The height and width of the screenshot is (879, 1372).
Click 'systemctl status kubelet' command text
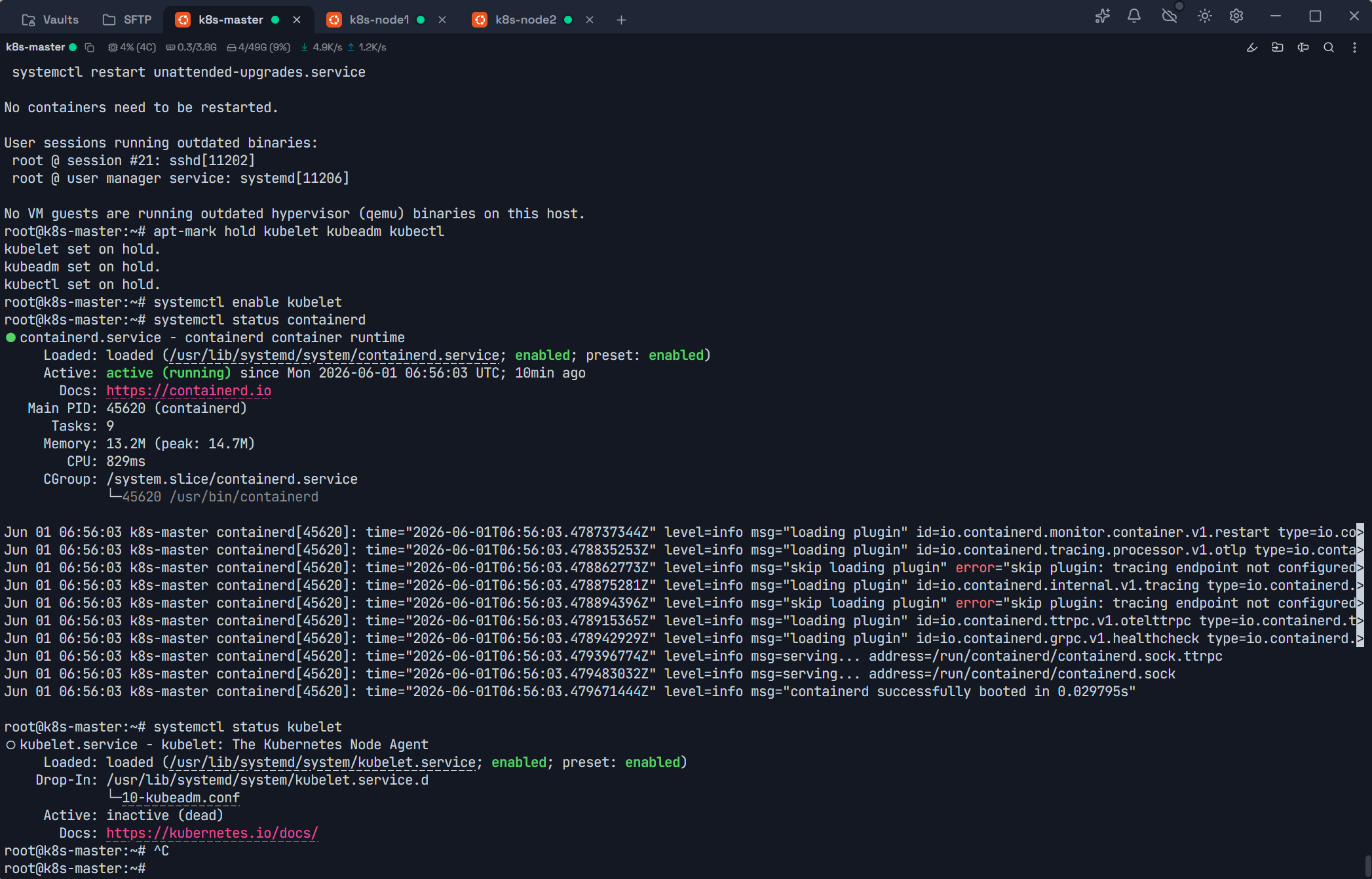click(x=248, y=727)
